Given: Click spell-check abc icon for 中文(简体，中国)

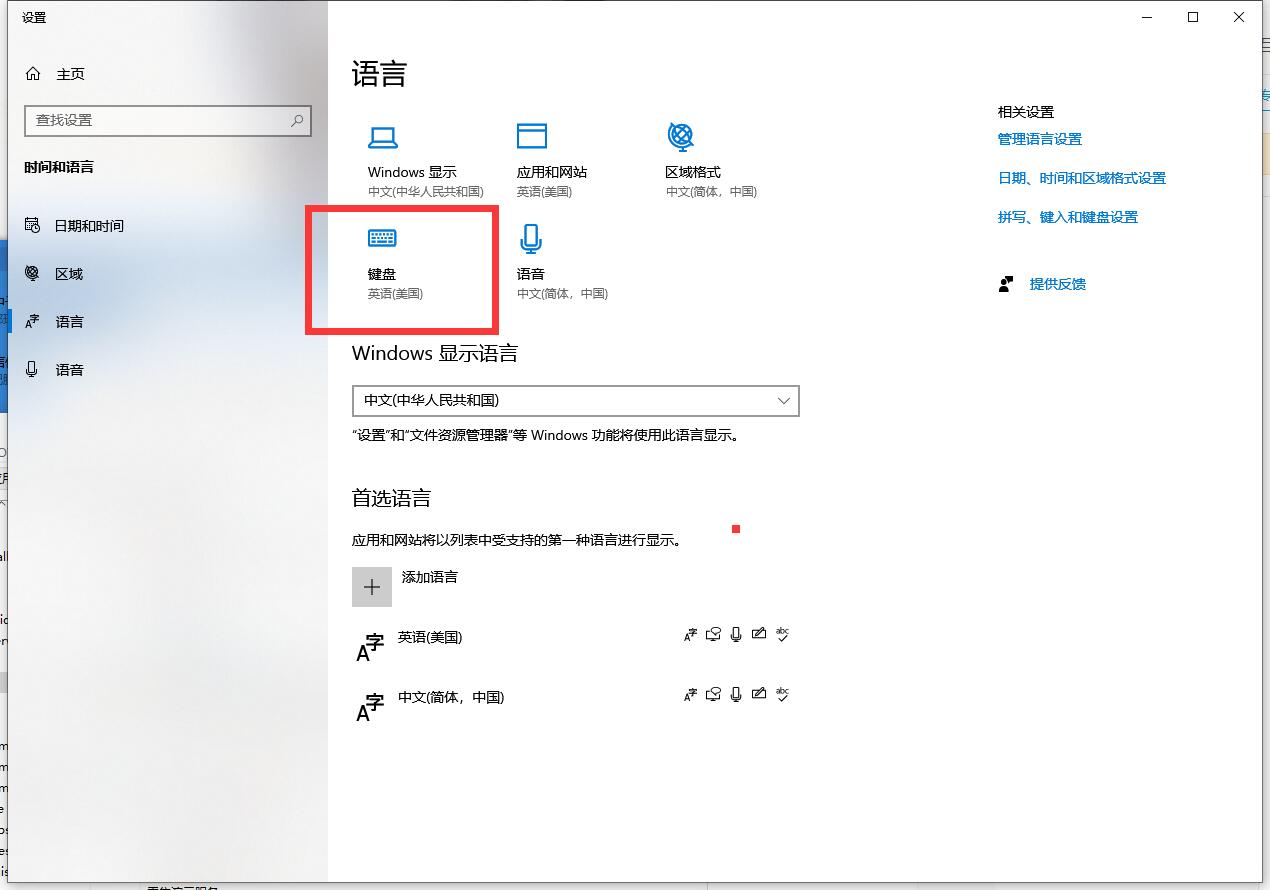Looking at the screenshot, I should (x=783, y=694).
